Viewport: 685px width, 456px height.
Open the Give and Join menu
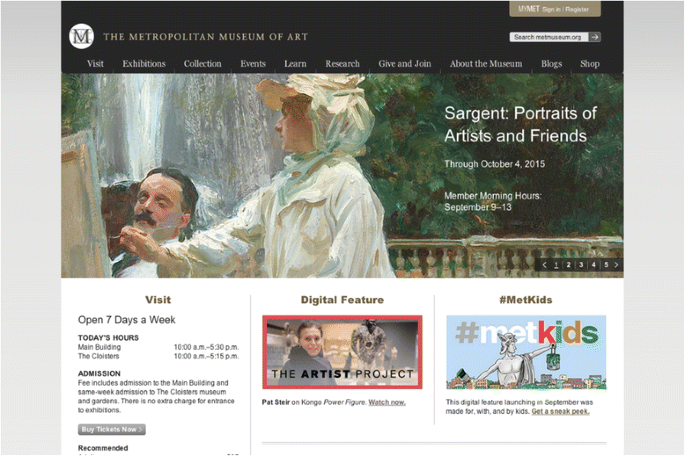pyautogui.click(x=405, y=64)
